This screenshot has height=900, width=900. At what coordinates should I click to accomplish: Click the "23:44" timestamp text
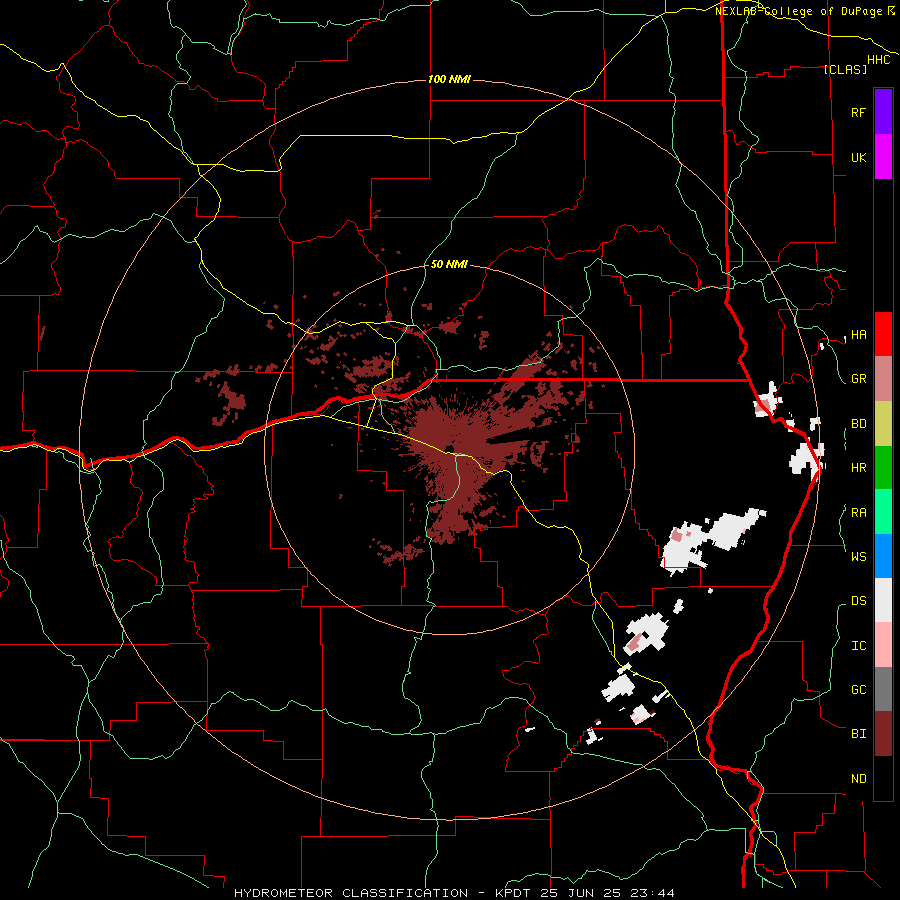pyautogui.click(x=655, y=893)
